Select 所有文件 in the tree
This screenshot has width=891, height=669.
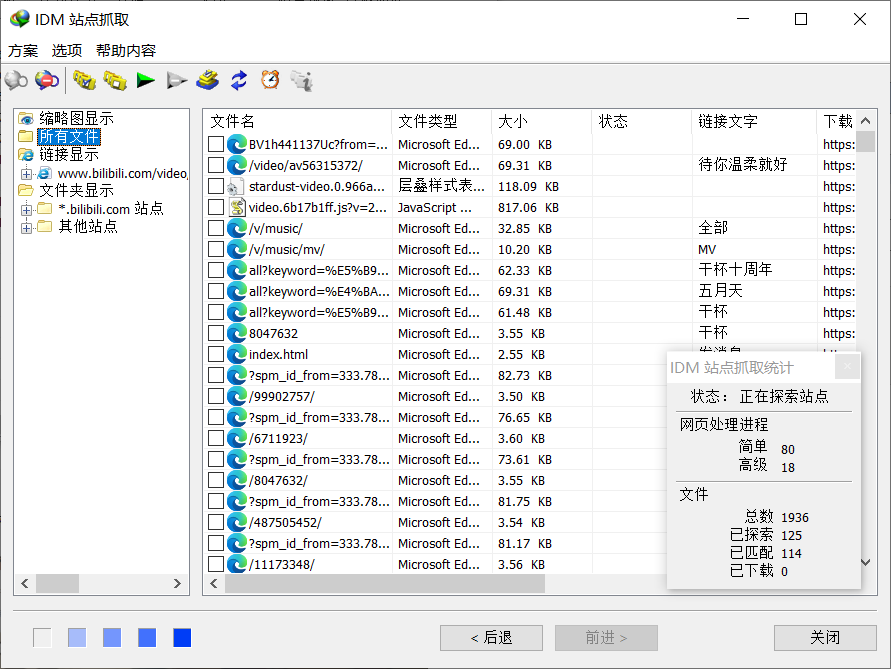pos(69,136)
